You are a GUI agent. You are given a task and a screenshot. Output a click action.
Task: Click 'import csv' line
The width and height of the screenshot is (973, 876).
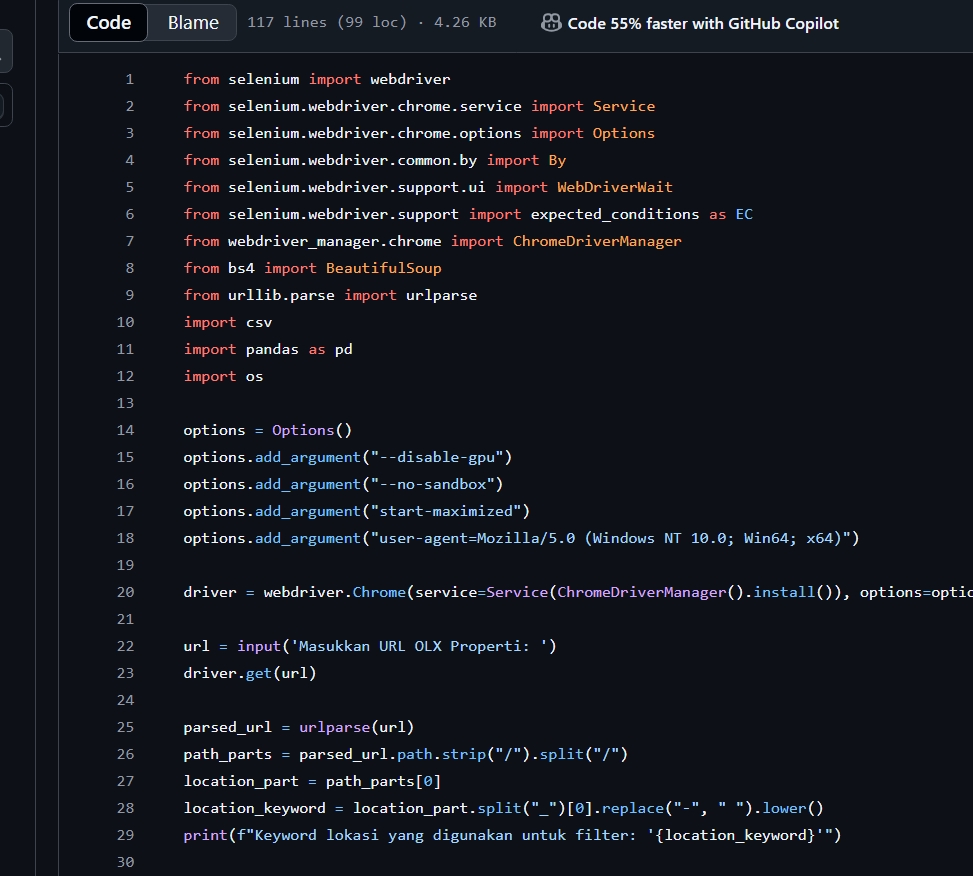click(228, 322)
